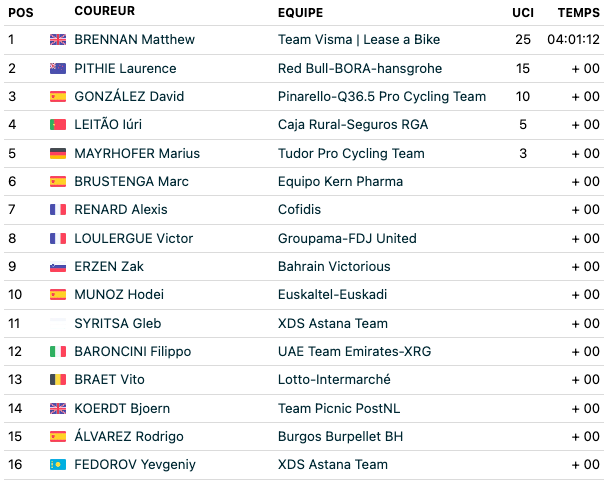This screenshot has width=610, height=482.
Task: Open rider GONZÁLEZ David's profile
Action: pyautogui.click(x=129, y=96)
